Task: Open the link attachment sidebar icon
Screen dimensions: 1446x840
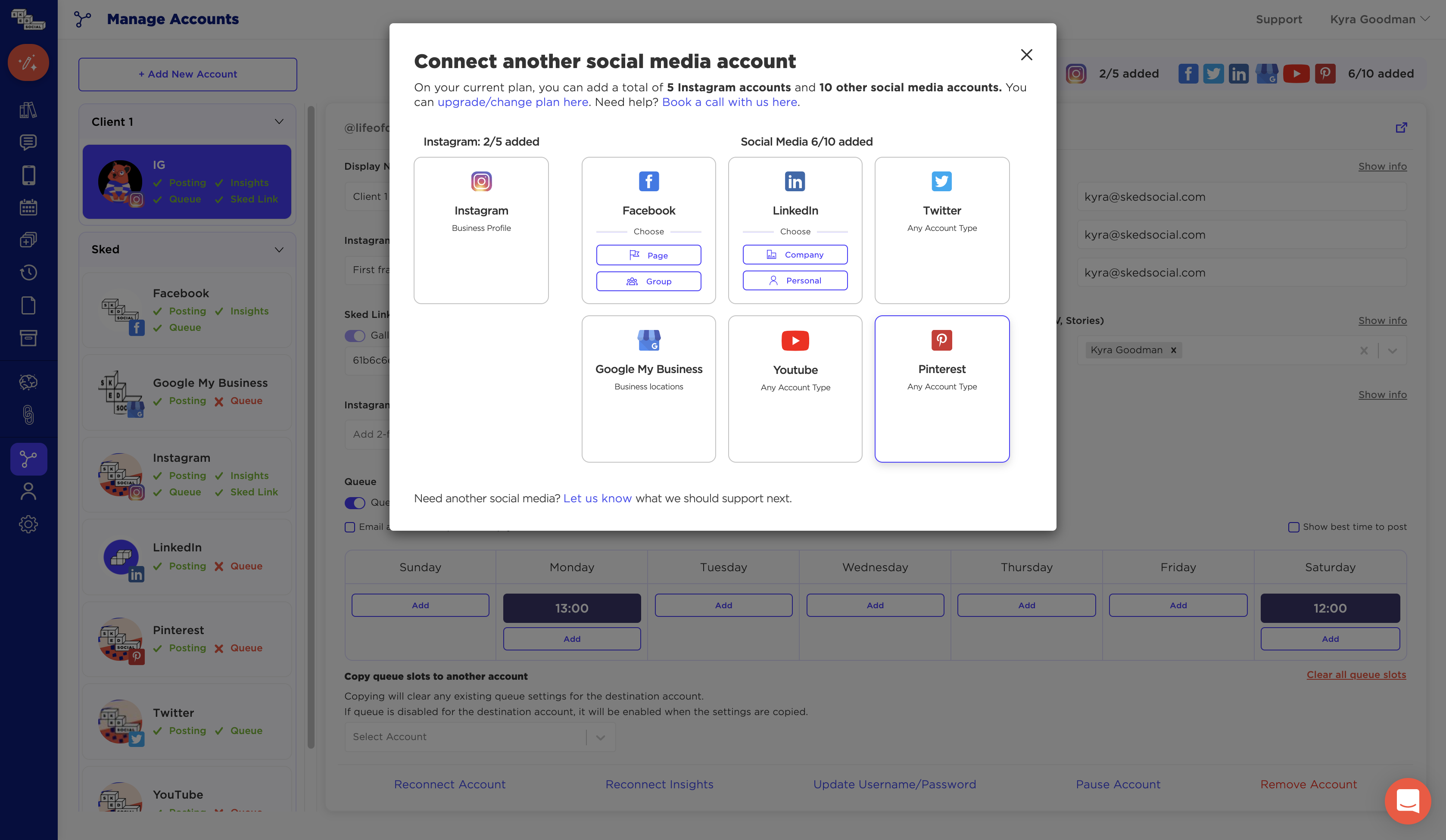Action: pyautogui.click(x=28, y=414)
